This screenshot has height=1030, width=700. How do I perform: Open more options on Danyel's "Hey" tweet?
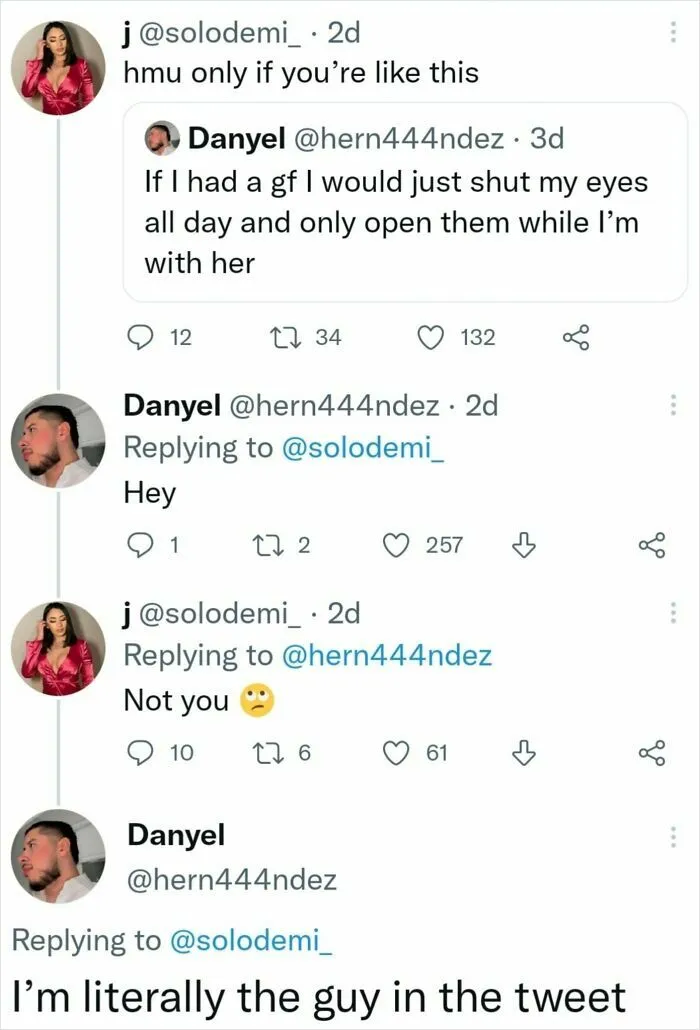coord(672,405)
